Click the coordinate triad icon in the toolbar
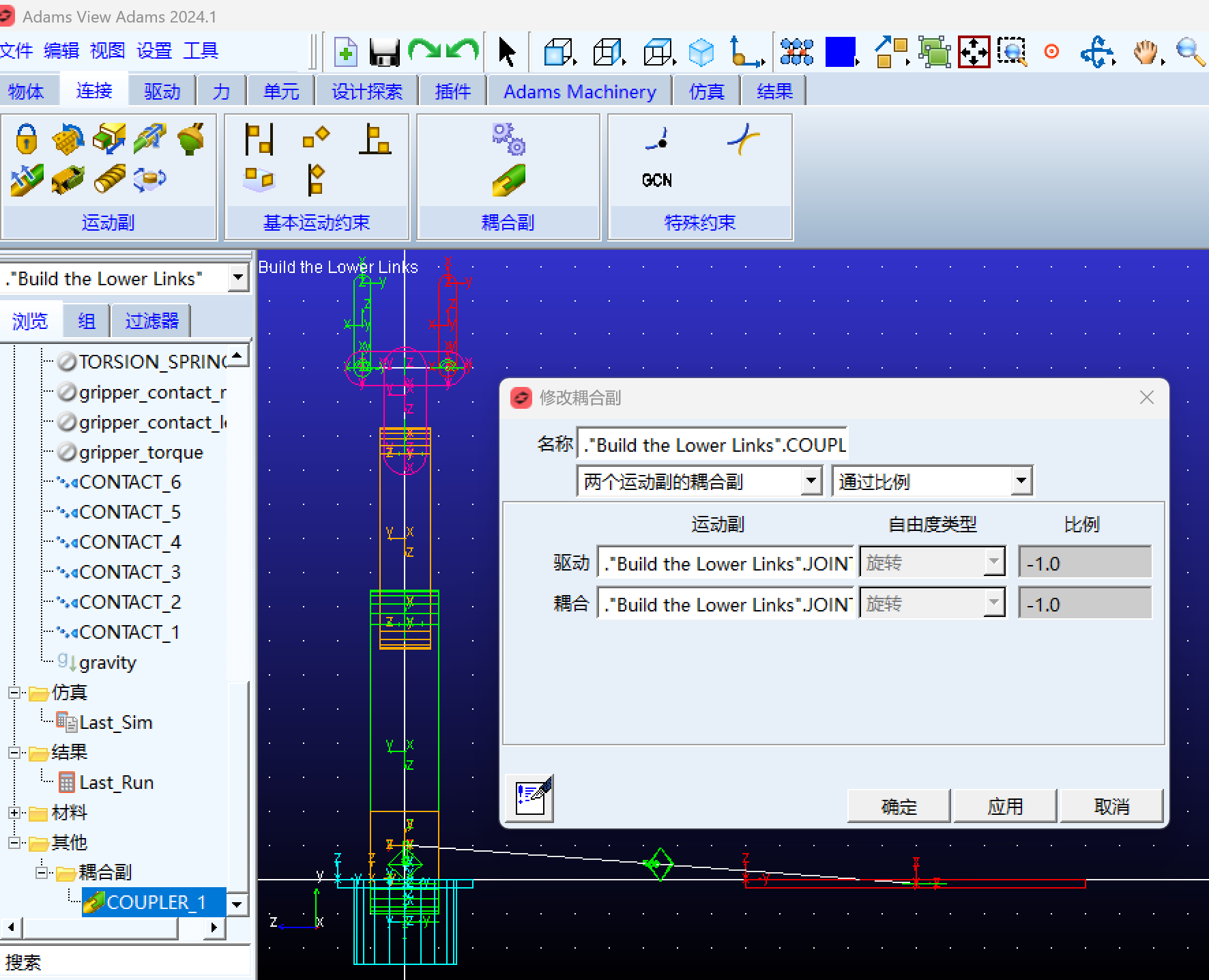 click(746, 52)
